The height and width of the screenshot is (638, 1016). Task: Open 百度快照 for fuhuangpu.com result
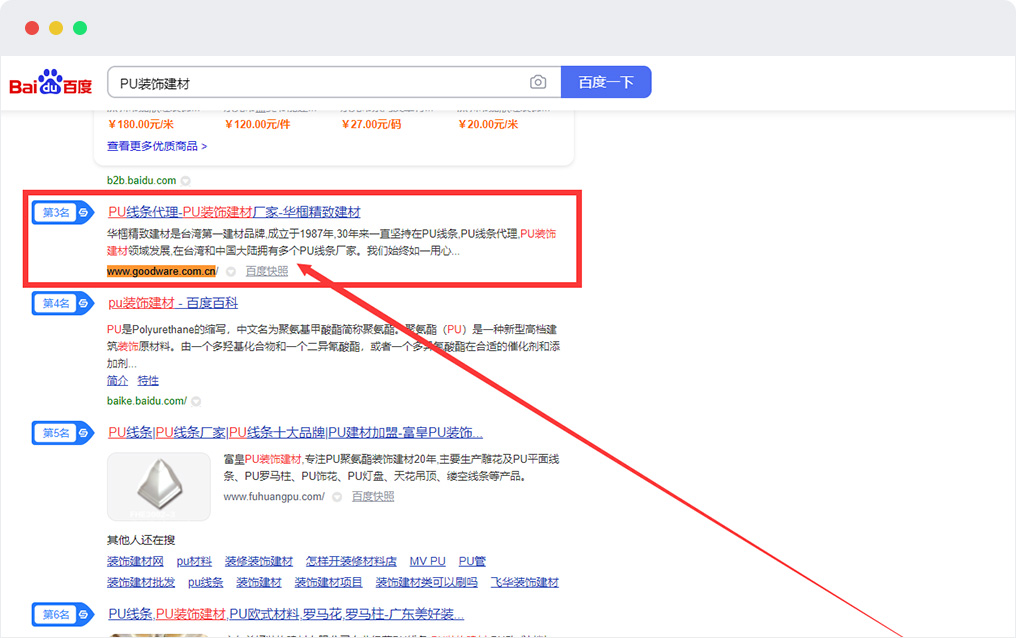373,496
